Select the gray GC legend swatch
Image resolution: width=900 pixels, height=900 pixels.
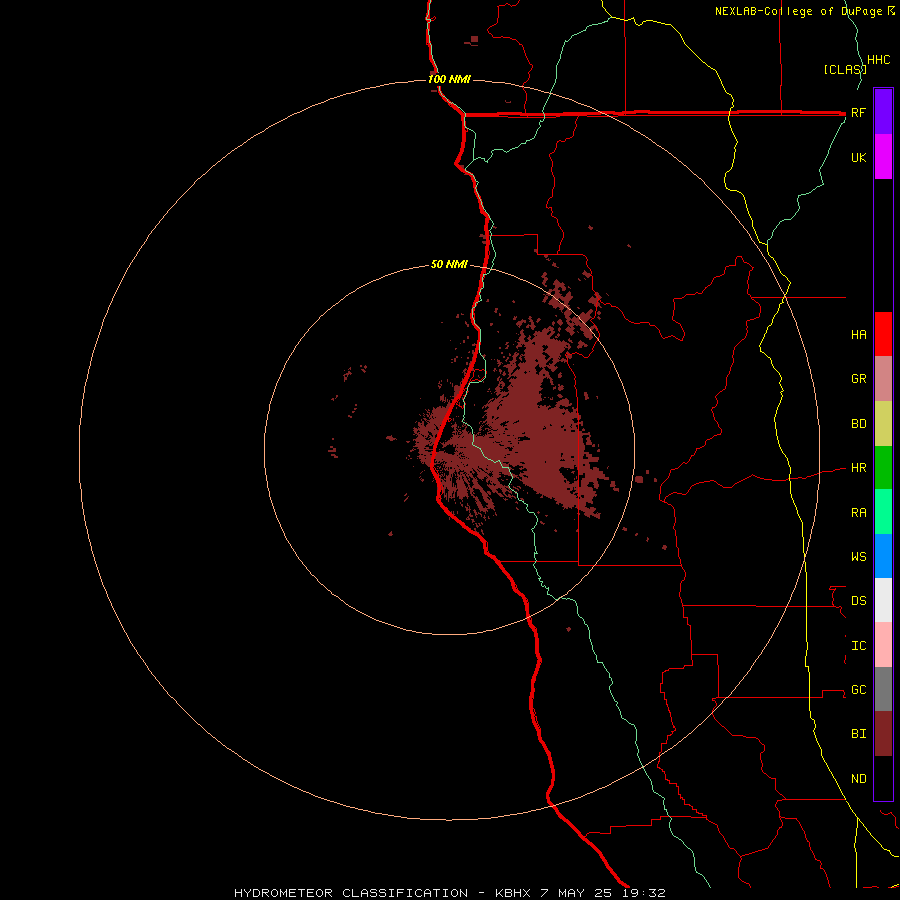(883, 689)
